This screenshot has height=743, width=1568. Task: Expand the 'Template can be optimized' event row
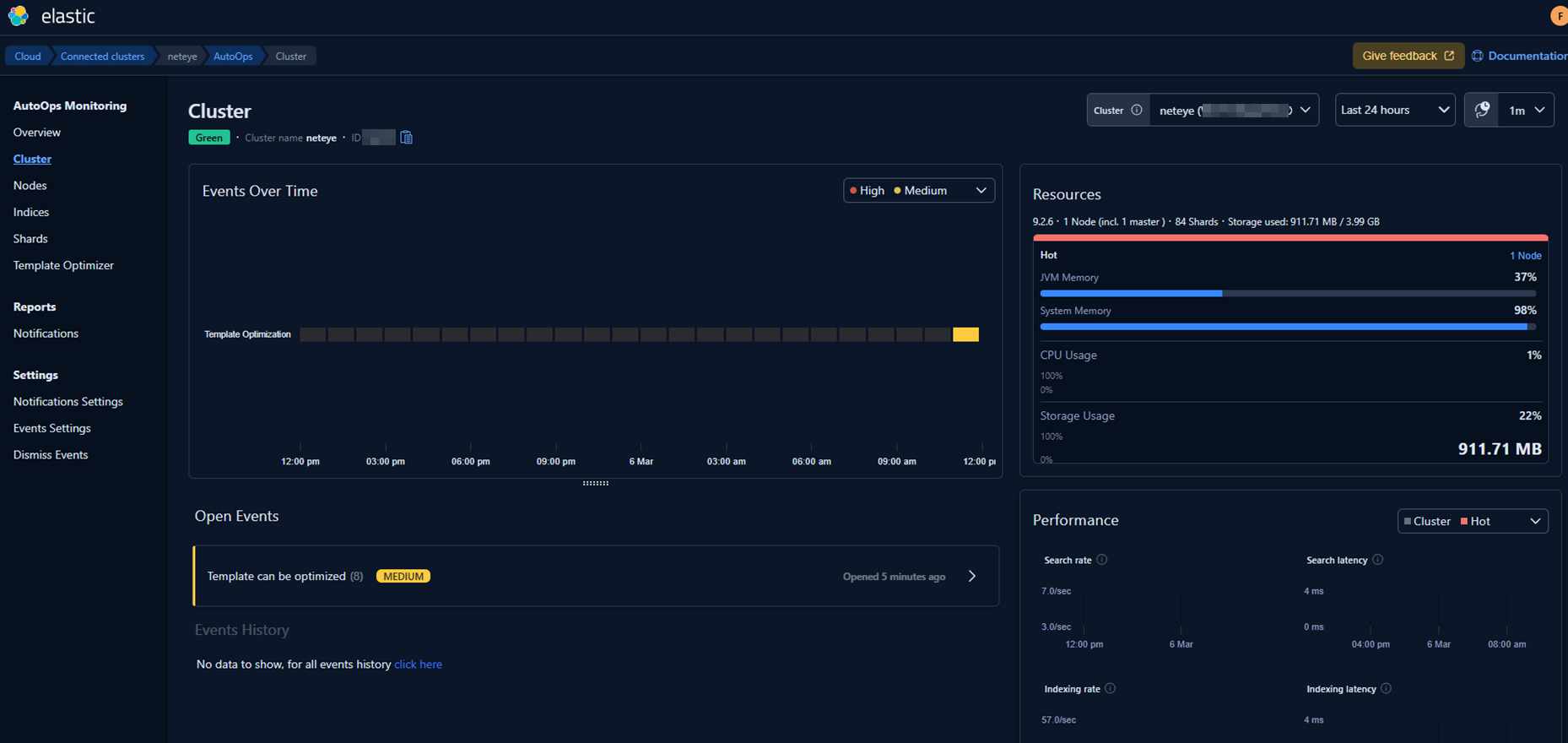point(971,577)
